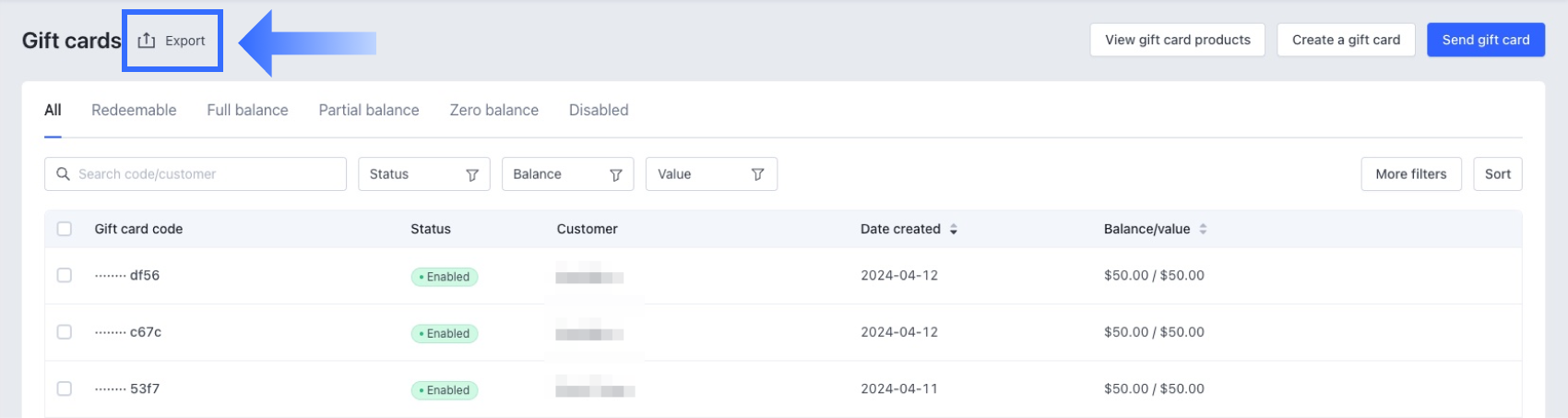Viewport: 1568px width, 418px height.
Task: Click Create a gift card button
Action: [1346, 40]
